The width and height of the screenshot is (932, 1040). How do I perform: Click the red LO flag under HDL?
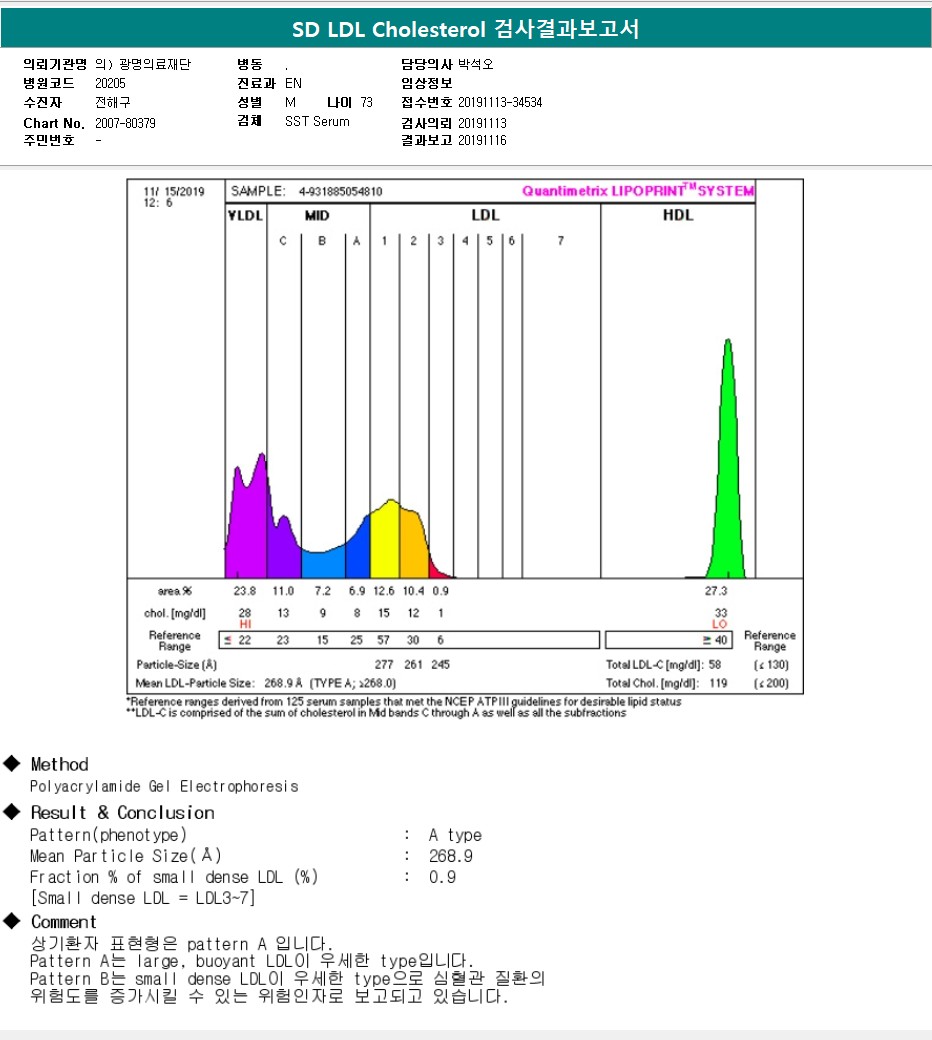click(720, 624)
